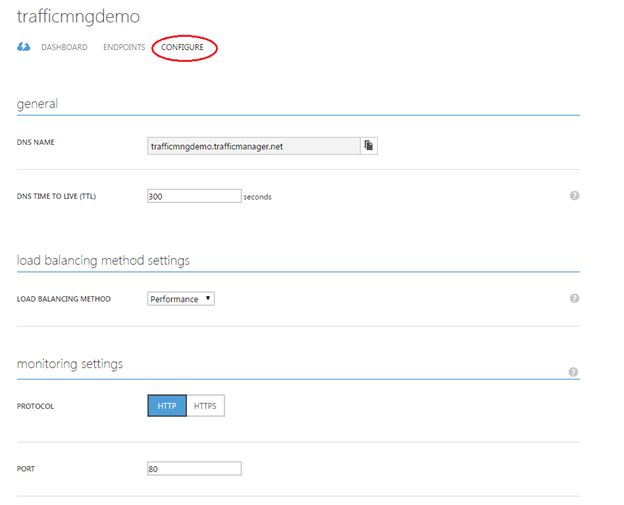
Task: Click the 'general' section heading
Action: (x=37, y=104)
